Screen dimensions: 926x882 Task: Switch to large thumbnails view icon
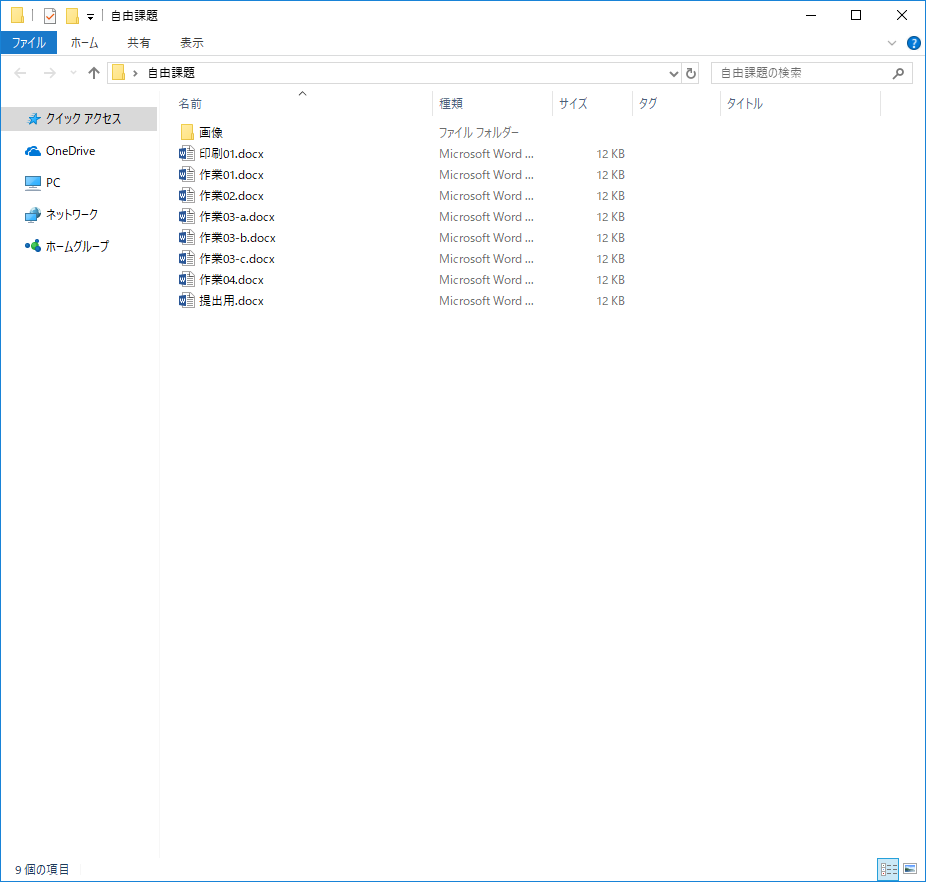909,870
